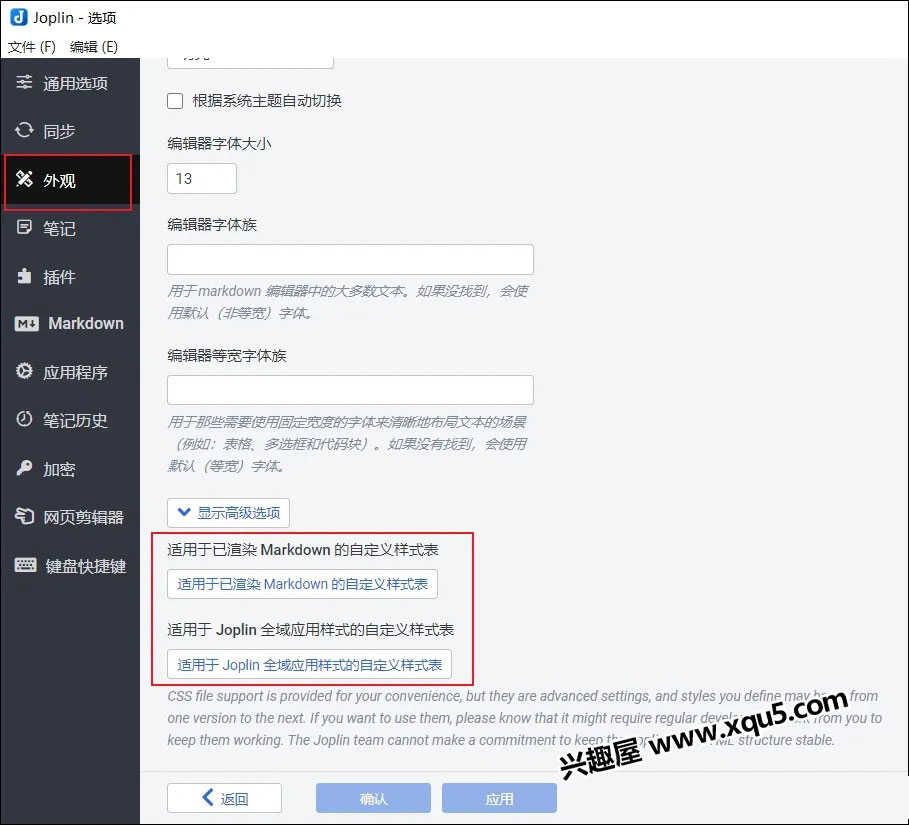Screen dimensions: 909x825
Task: Click the plugin puzzle piece icon
Action: click(24, 275)
